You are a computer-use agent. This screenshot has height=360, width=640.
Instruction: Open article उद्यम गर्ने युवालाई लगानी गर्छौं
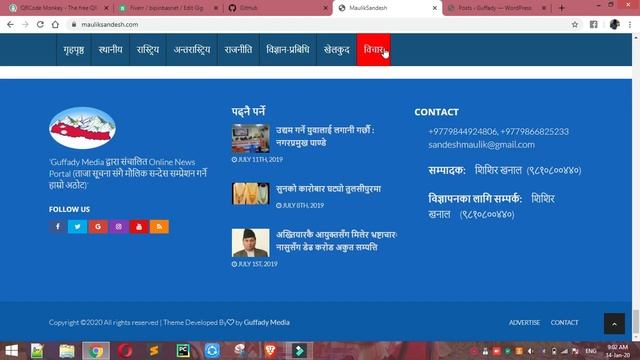click(325, 136)
